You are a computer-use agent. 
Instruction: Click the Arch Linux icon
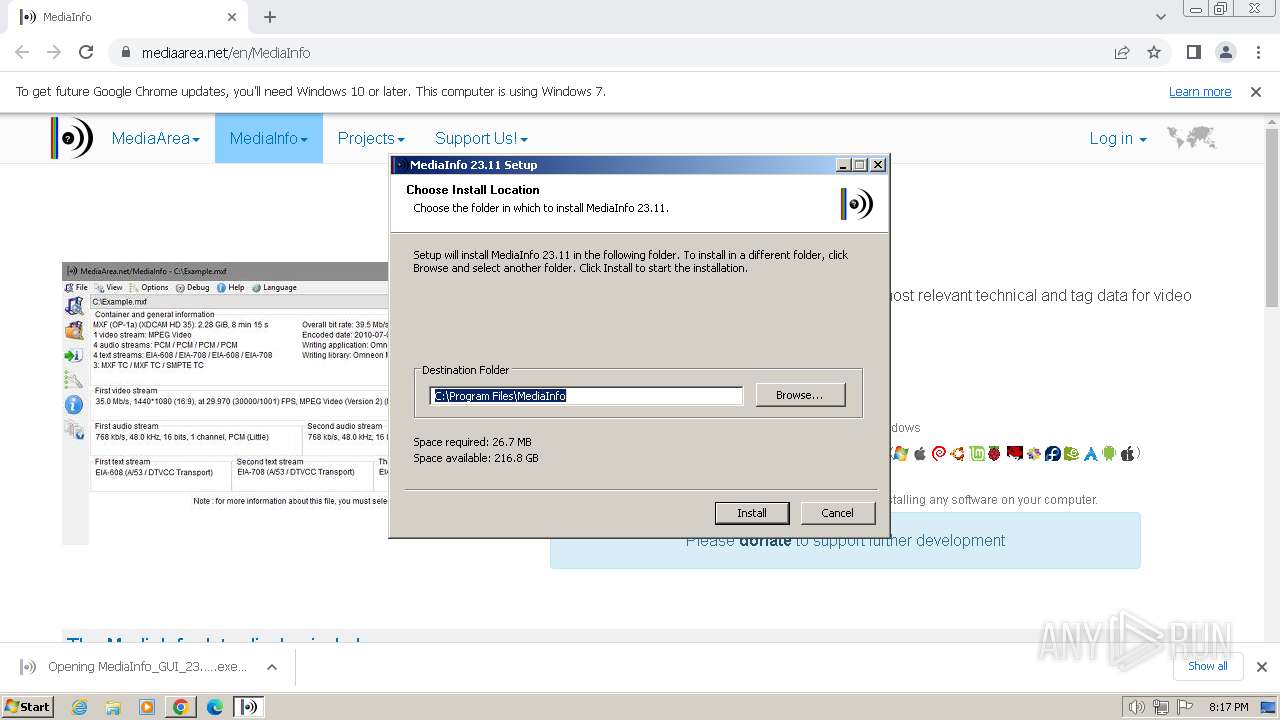tap(1091, 453)
